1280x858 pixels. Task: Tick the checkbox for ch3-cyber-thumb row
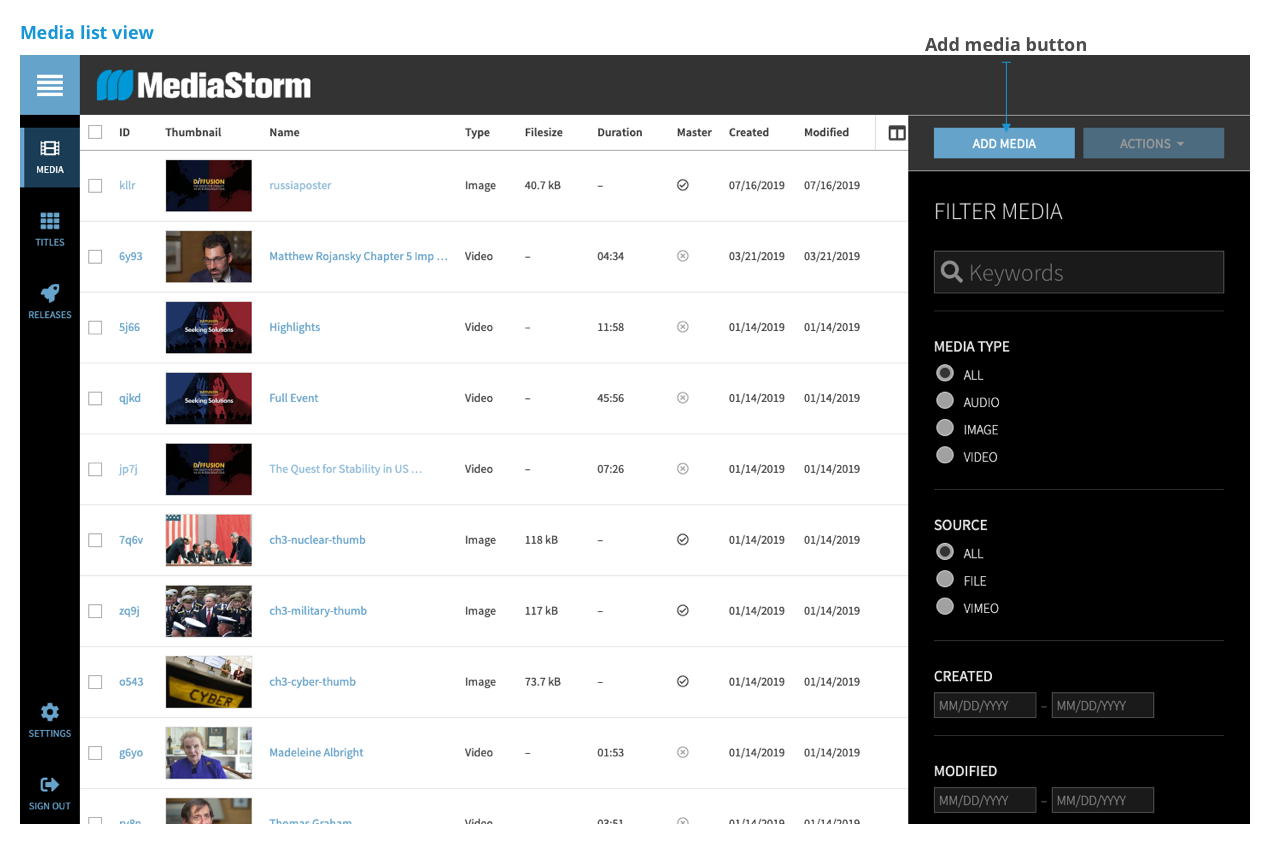pyautogui.click(x=95, y=683)
